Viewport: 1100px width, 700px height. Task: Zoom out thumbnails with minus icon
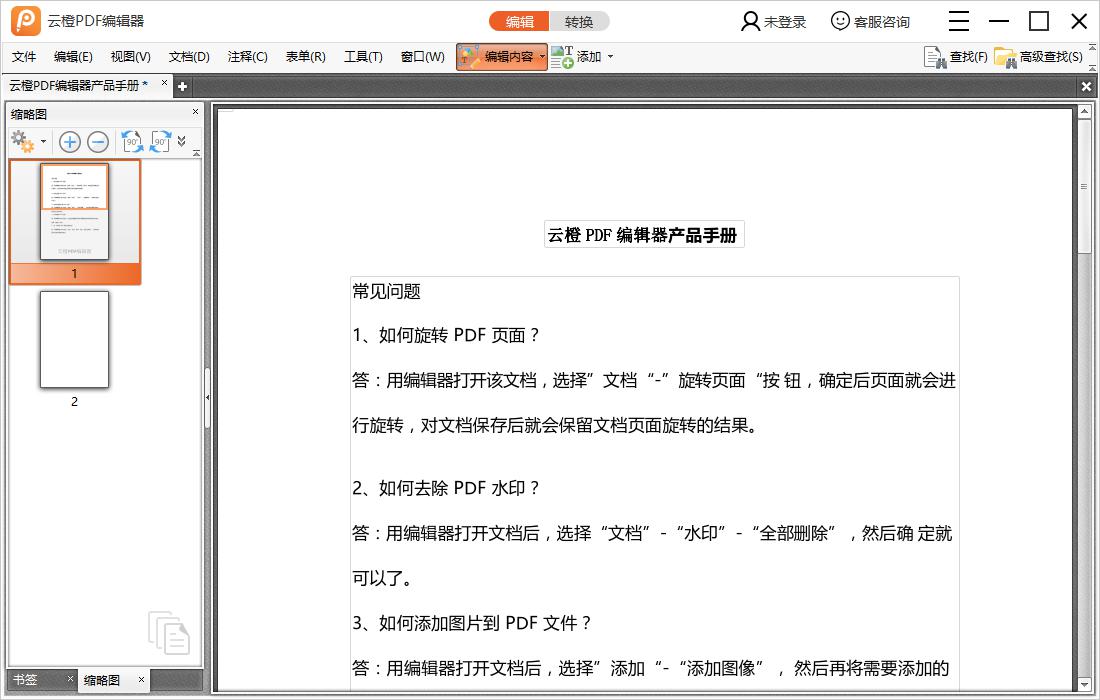96,141
